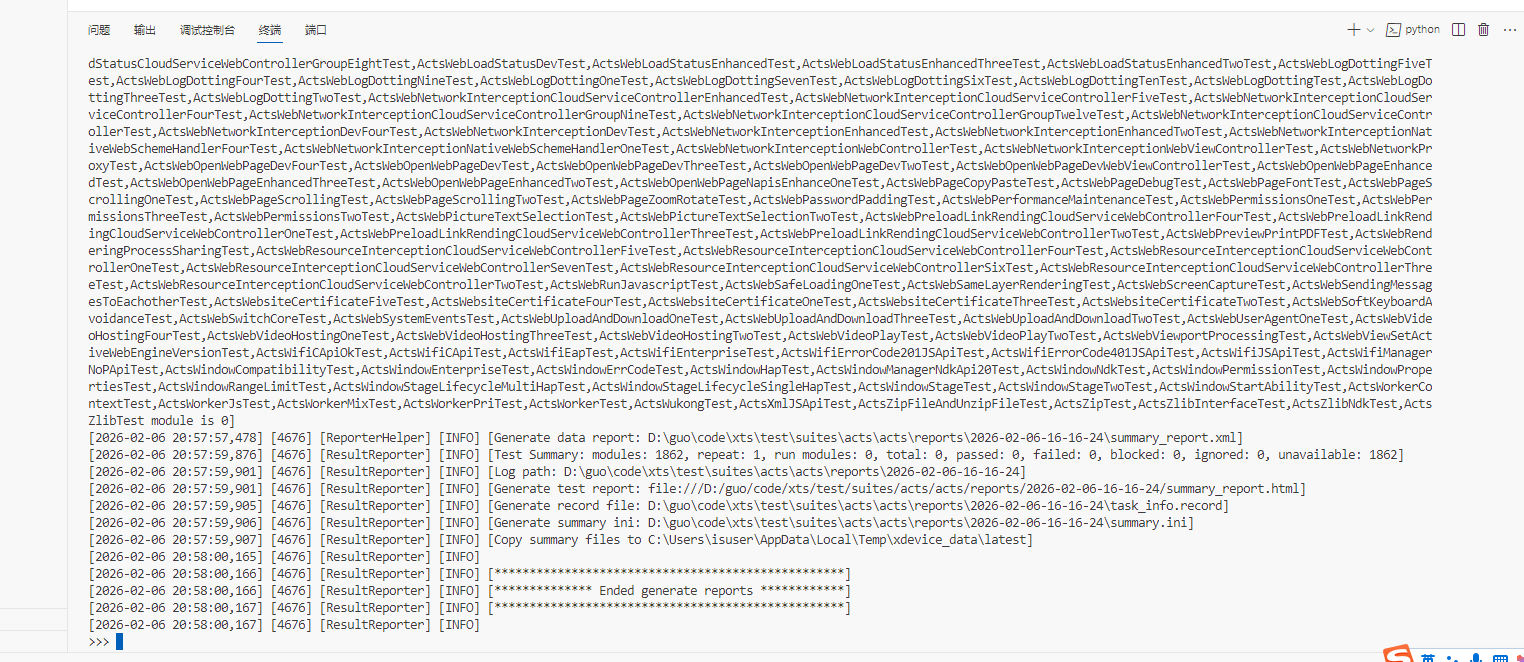Open the Sogou soft keyboard icon
The image size is (1524, 662).
coord(1499,658)
